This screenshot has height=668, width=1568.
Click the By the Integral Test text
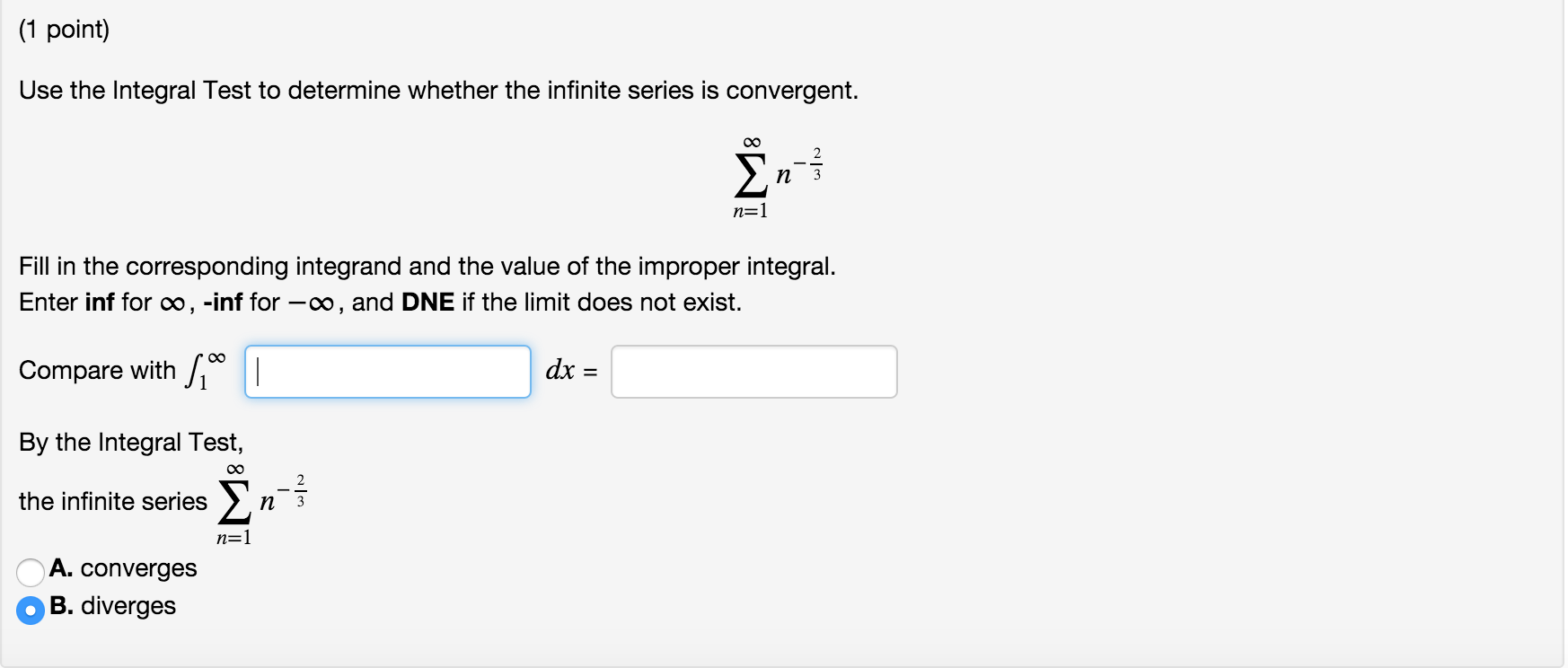[x=131, y=442]
